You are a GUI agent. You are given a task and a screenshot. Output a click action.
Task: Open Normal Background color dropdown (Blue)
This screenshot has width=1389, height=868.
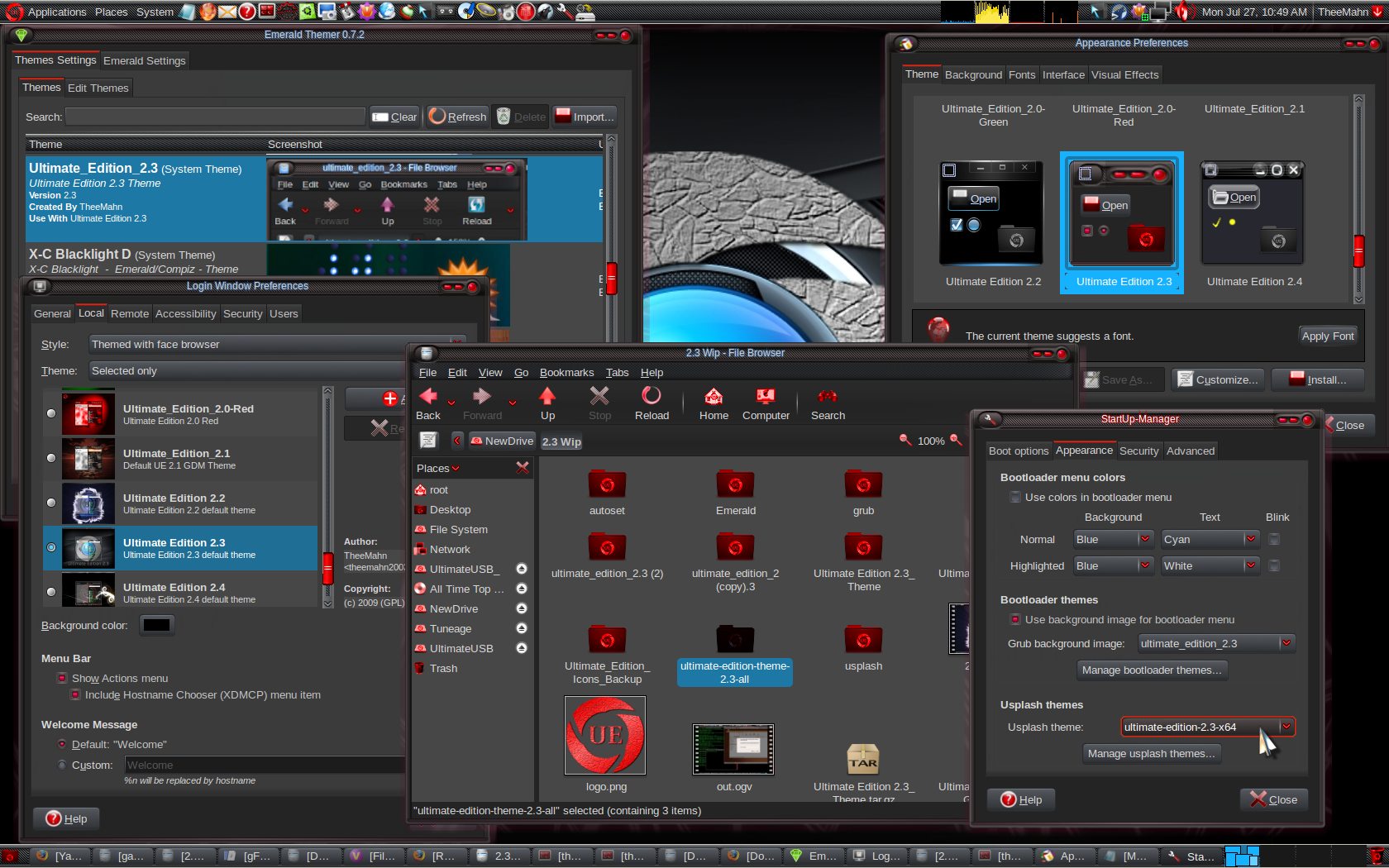coord(1113,539)
